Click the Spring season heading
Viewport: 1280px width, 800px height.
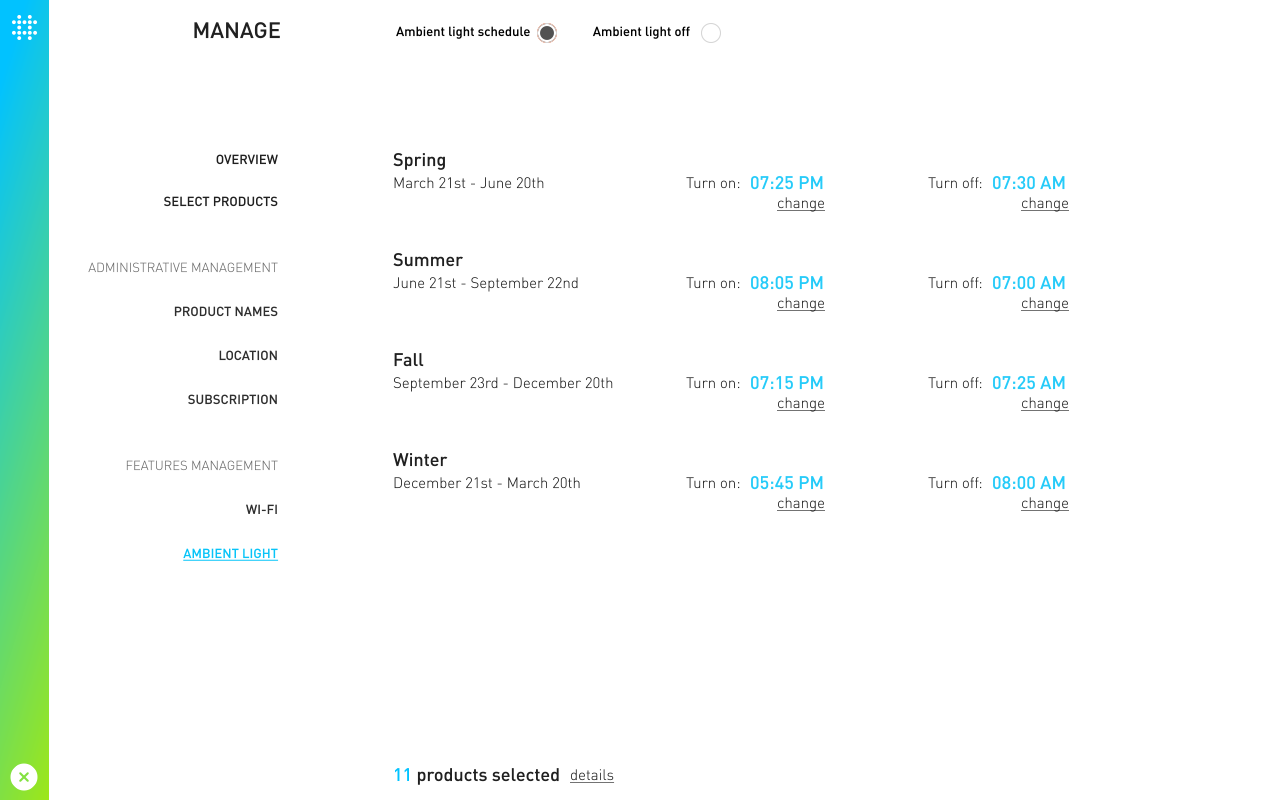[420, 160]
